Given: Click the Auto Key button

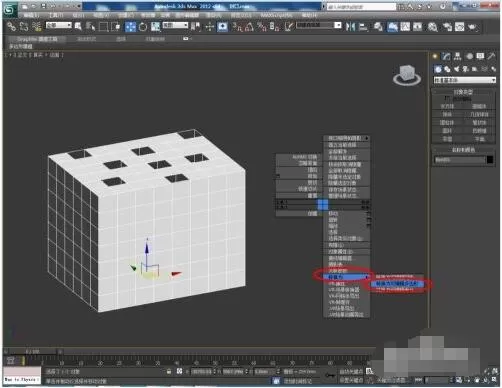Looking at the screenshot, I should [351, 371].
